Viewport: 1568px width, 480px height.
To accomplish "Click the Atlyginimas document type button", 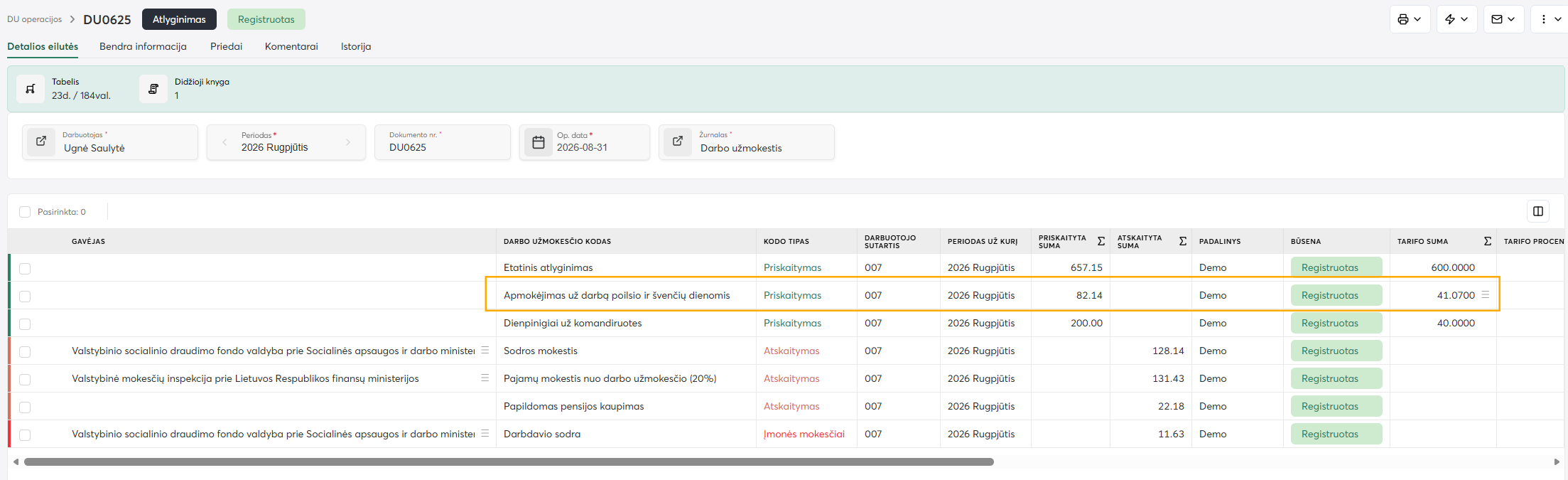I will click(x=179, y=19).
